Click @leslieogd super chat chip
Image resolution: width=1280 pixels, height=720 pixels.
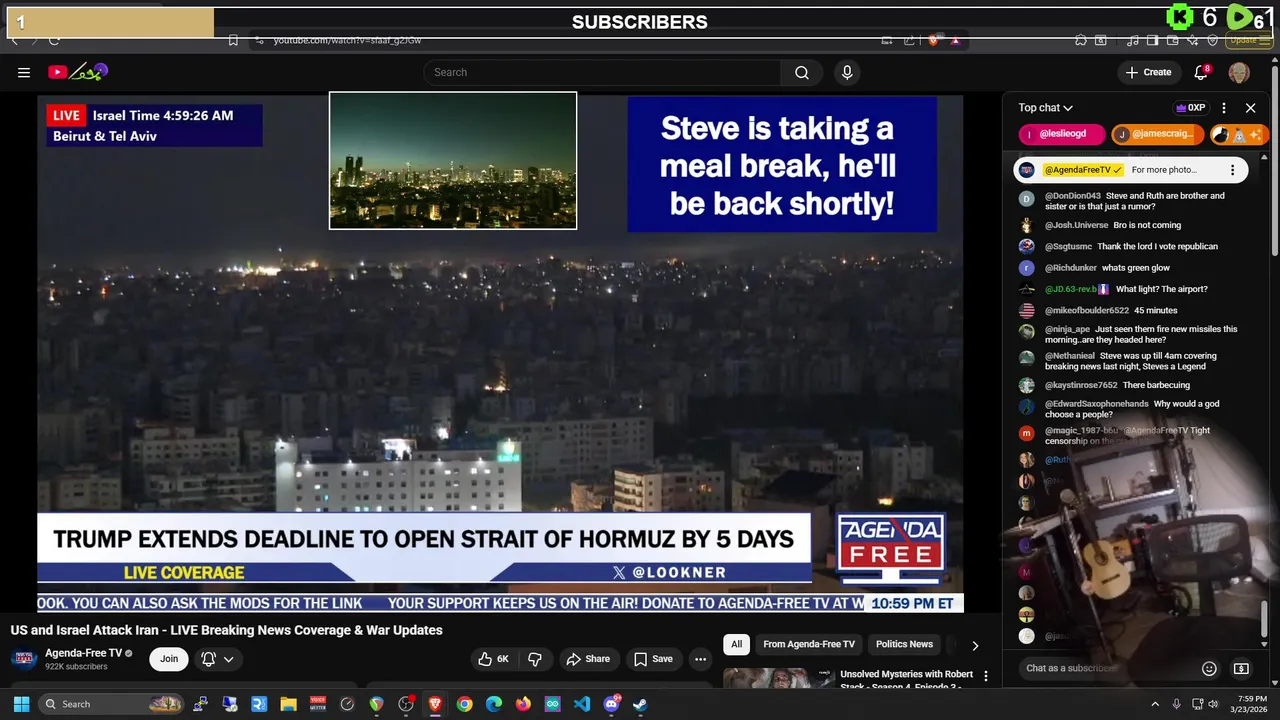pos(1062,134)
